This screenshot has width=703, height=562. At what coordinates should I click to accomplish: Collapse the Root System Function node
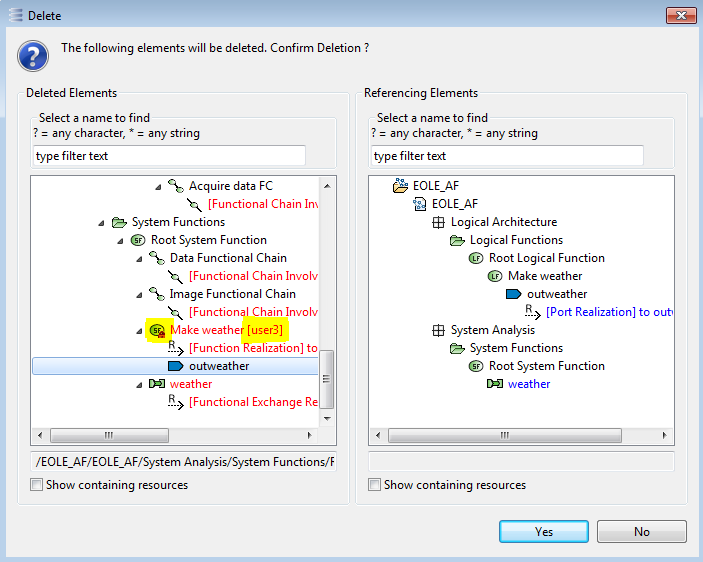(120, 240)
